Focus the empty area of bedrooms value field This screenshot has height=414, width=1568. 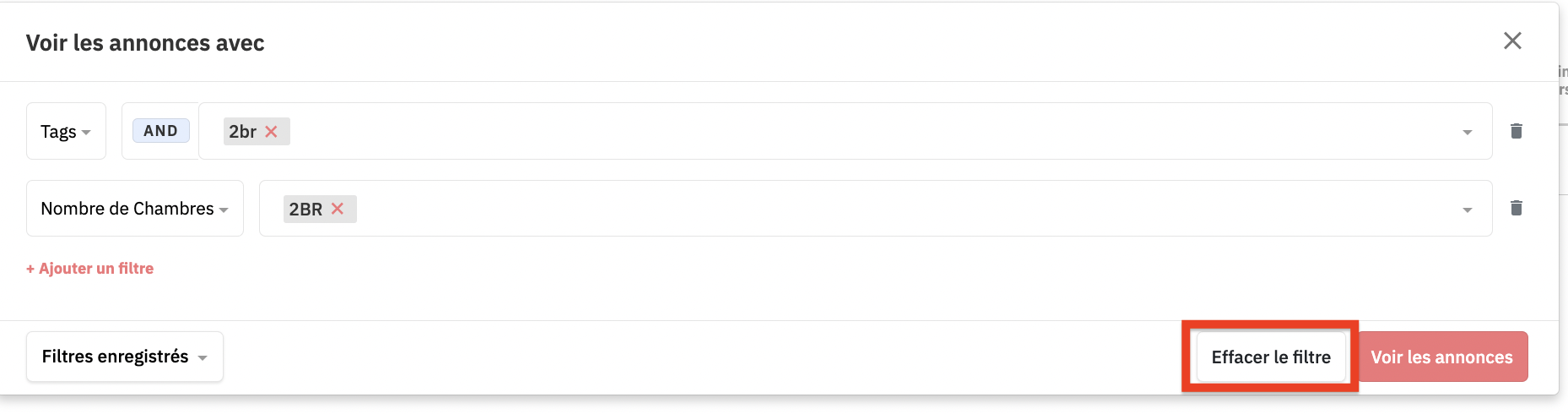(x=903, y=208)
